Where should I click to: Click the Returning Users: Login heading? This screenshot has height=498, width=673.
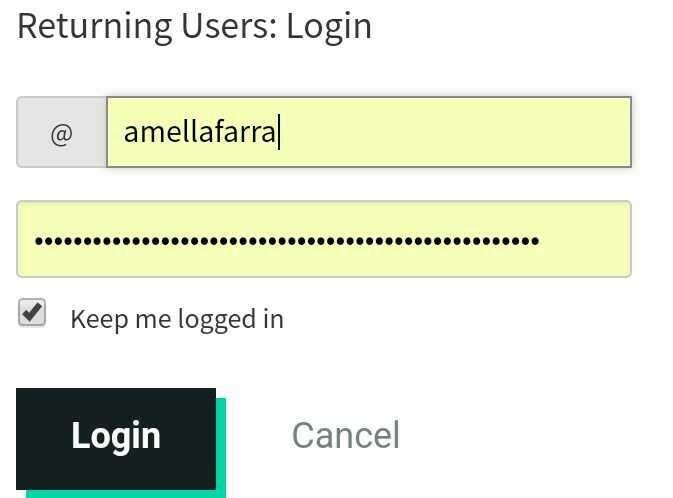[195, 27]
